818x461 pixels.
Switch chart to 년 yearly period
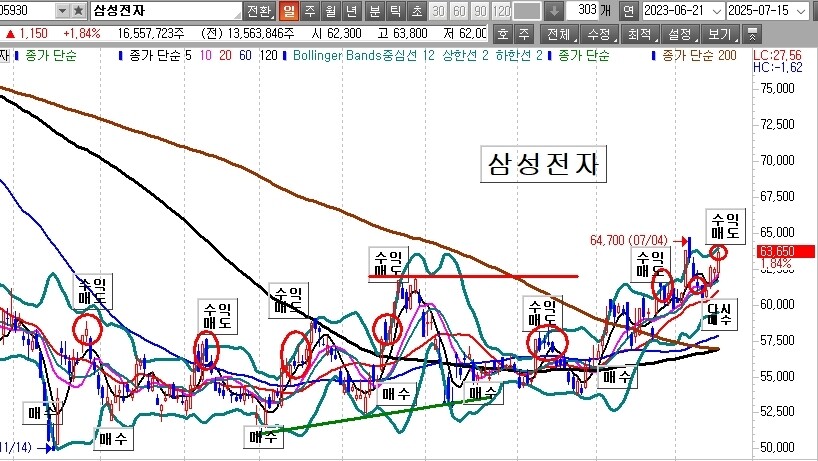[352, 10]
